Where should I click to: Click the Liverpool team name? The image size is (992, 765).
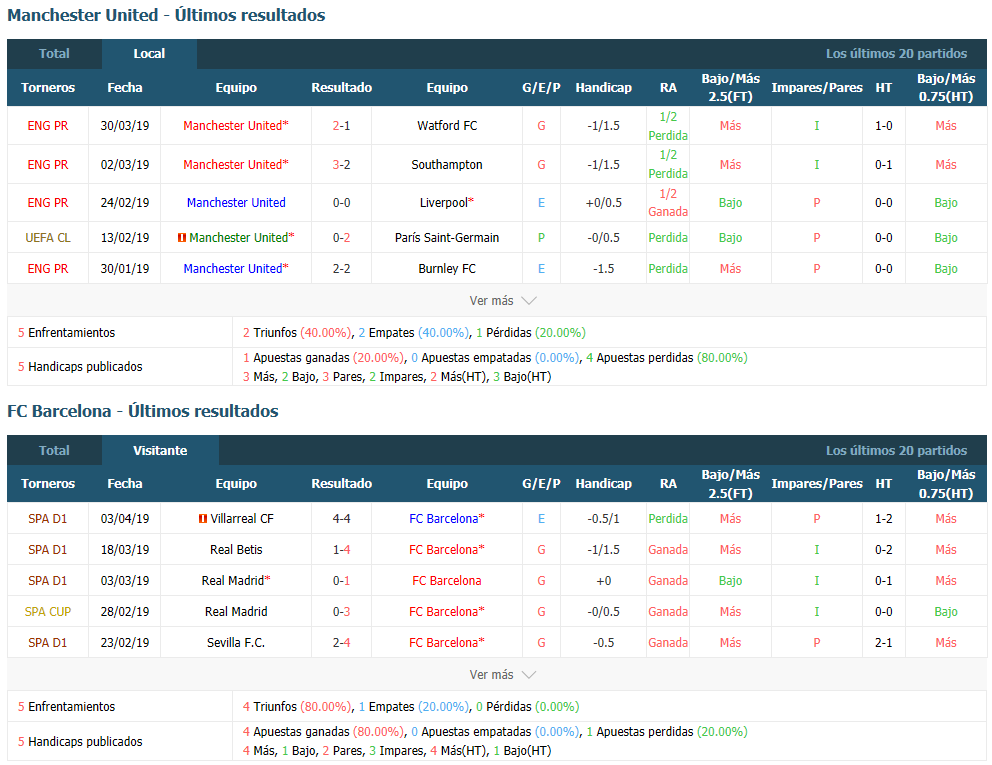444,202
